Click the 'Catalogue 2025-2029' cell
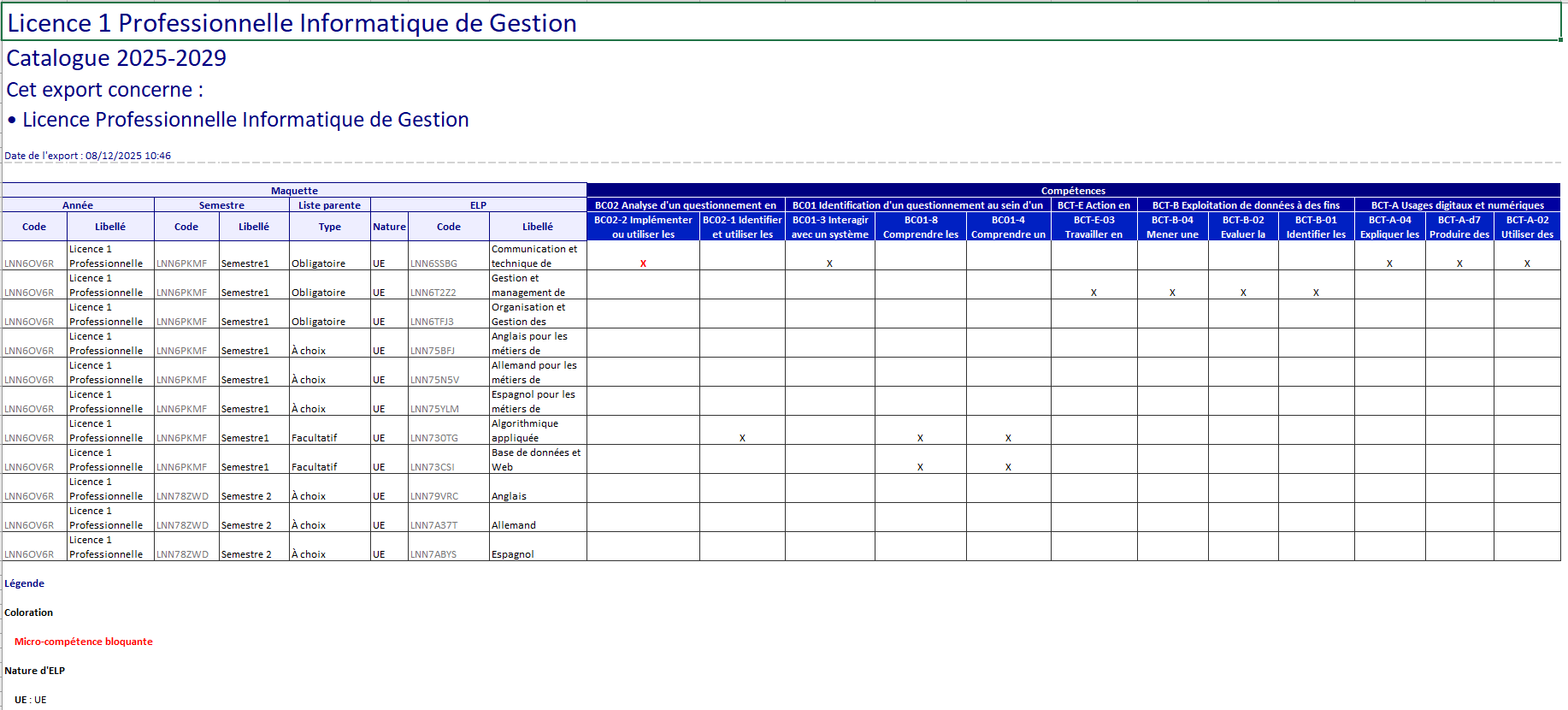Viewport: 1568px width, 710px height. 116,58
